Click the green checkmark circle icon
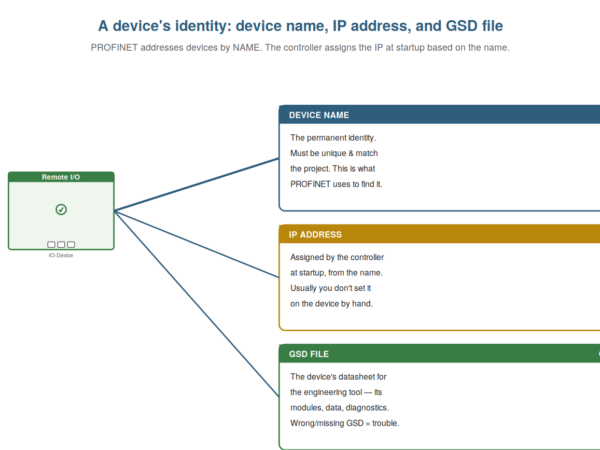 (x=61, y=209)
